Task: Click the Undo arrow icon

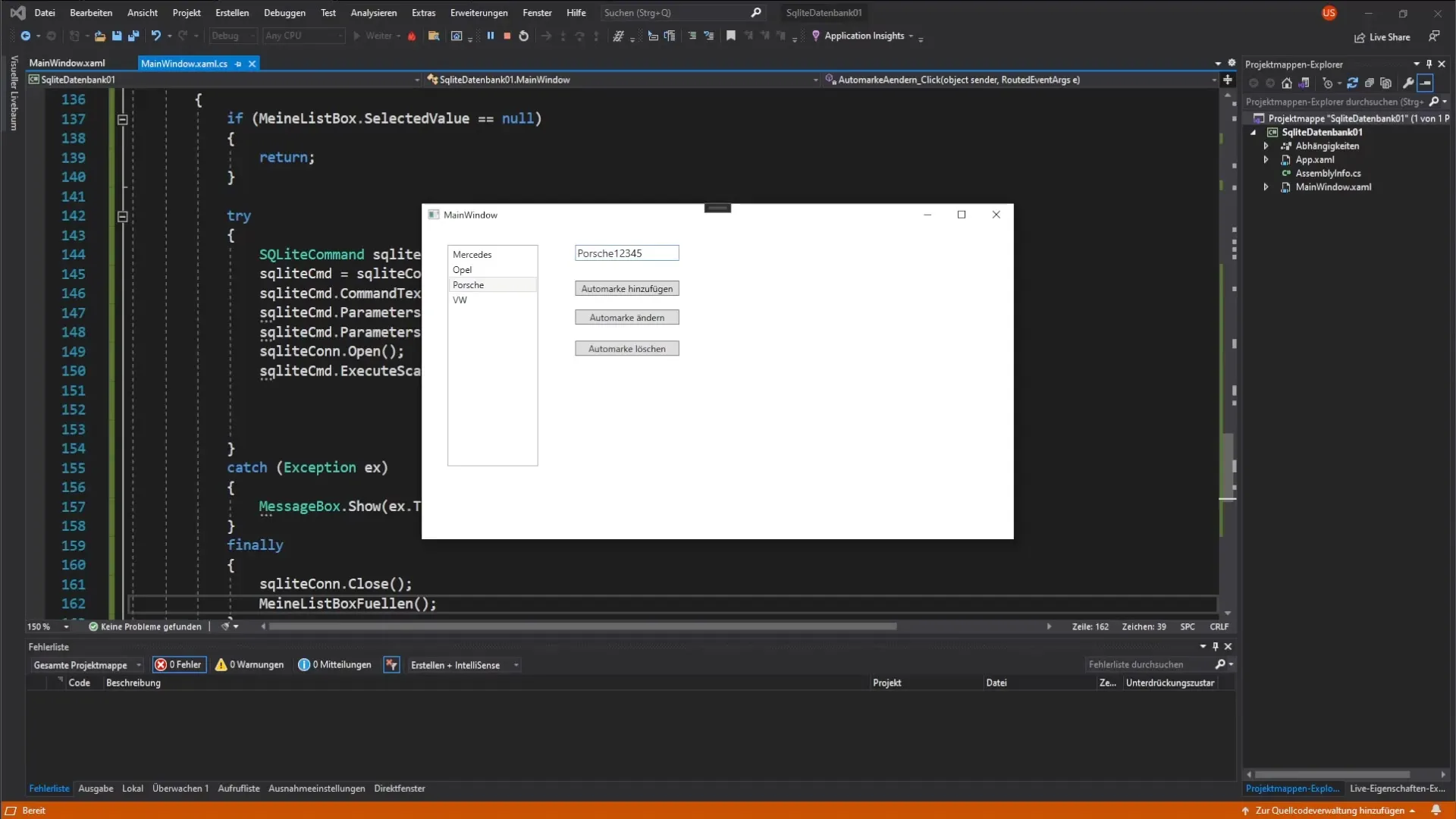Action: [x=155, y=36]
